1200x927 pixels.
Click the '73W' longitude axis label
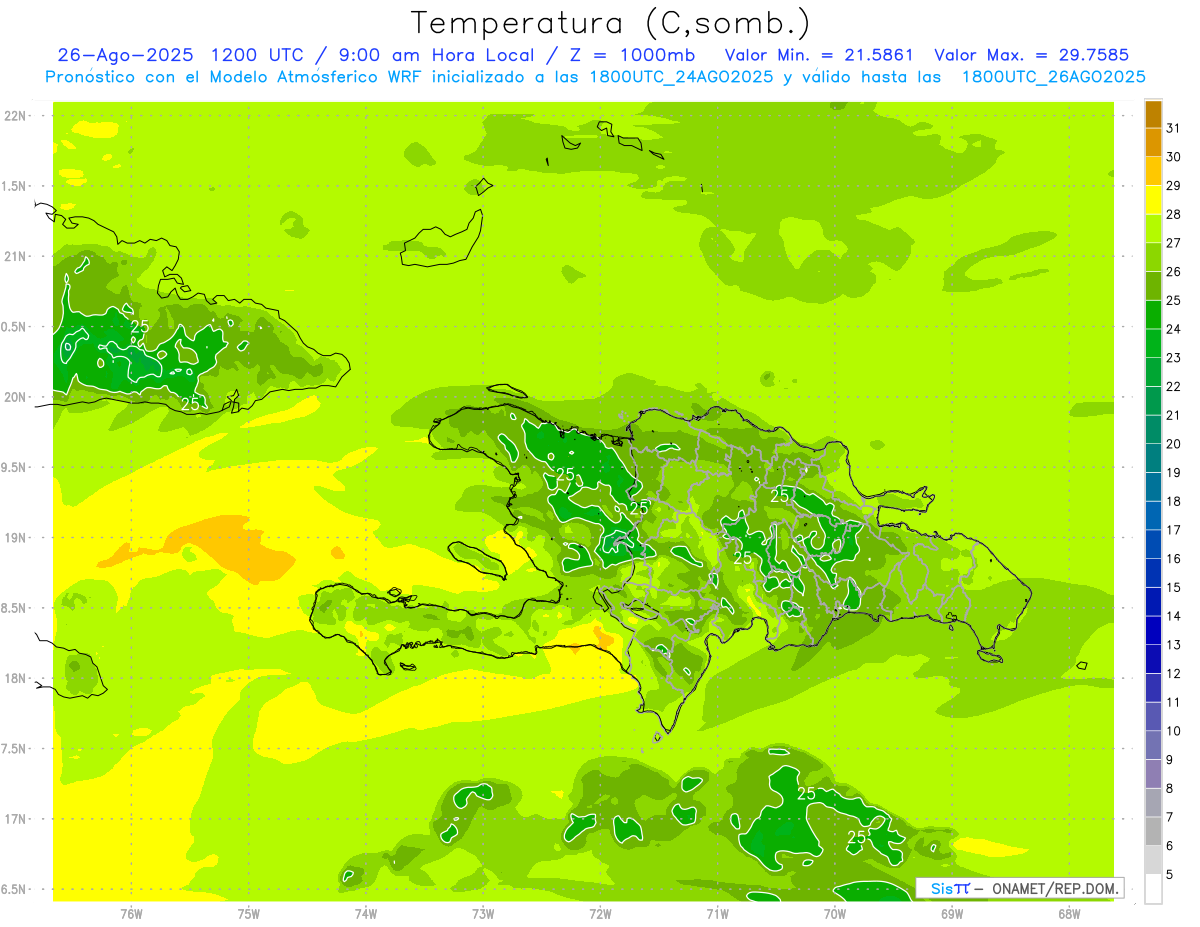point(483,913)
